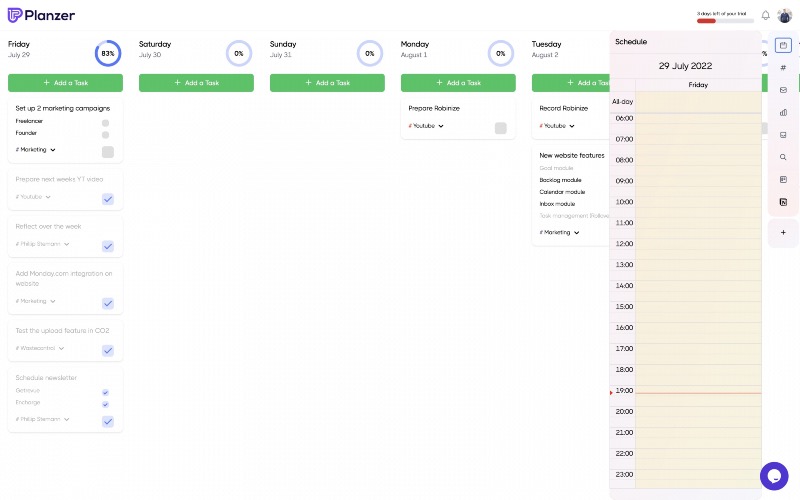
Task: Uncheck the 'Reflect over the week' task
Action: click(x=108, y=246)
